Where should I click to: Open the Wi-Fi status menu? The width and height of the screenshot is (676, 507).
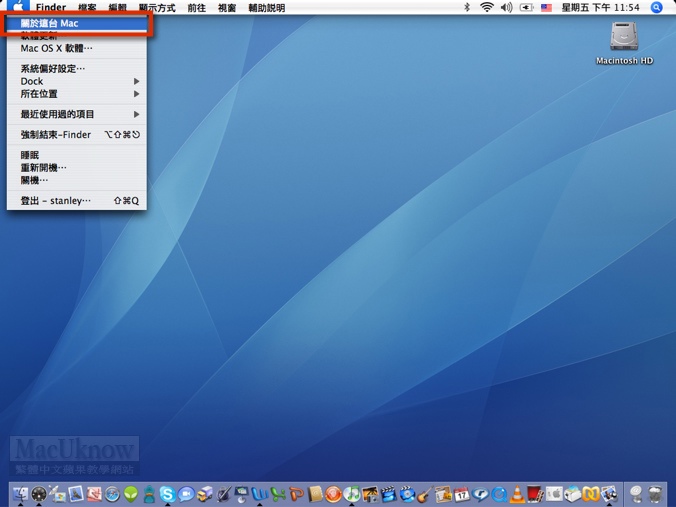[x=487, y=7]
